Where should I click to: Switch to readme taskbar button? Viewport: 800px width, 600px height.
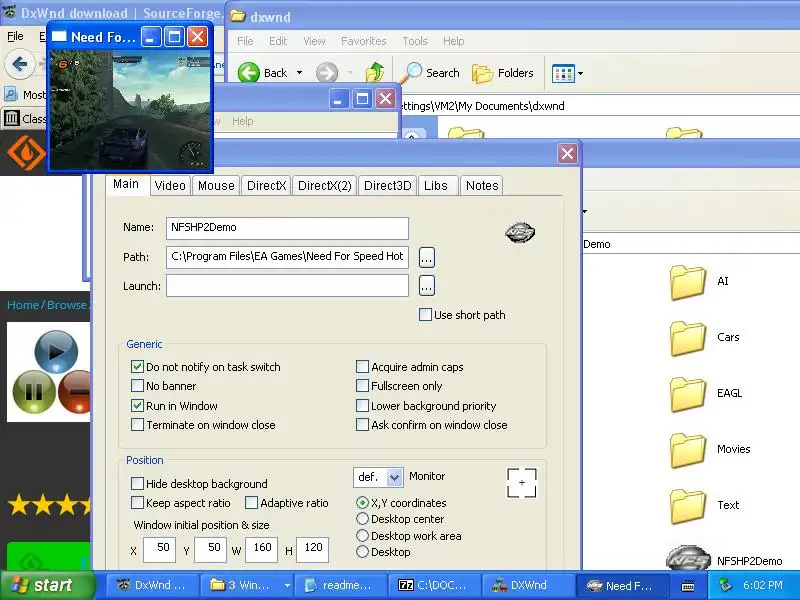coord(341,586)
